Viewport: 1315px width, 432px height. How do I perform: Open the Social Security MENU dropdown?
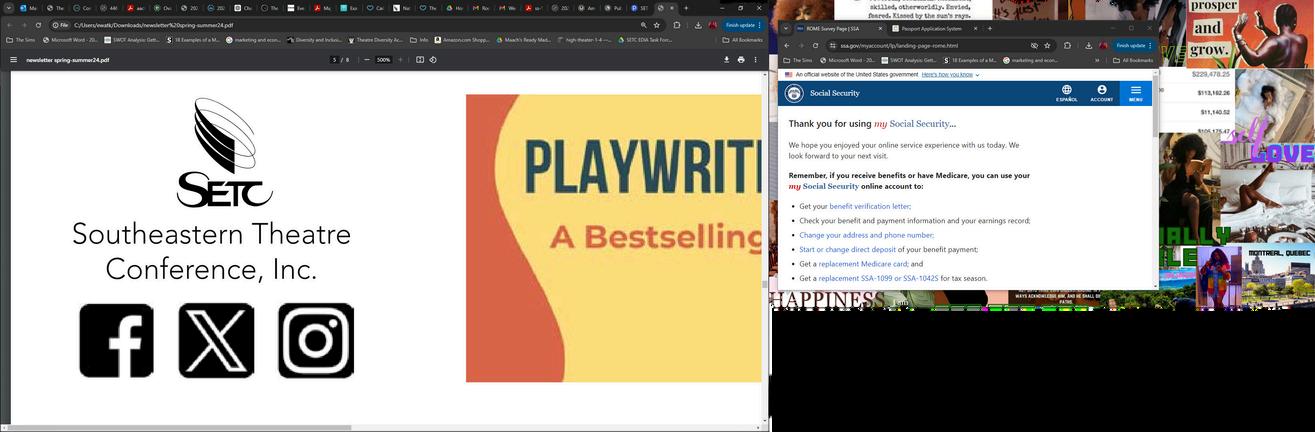[1136, 93]
